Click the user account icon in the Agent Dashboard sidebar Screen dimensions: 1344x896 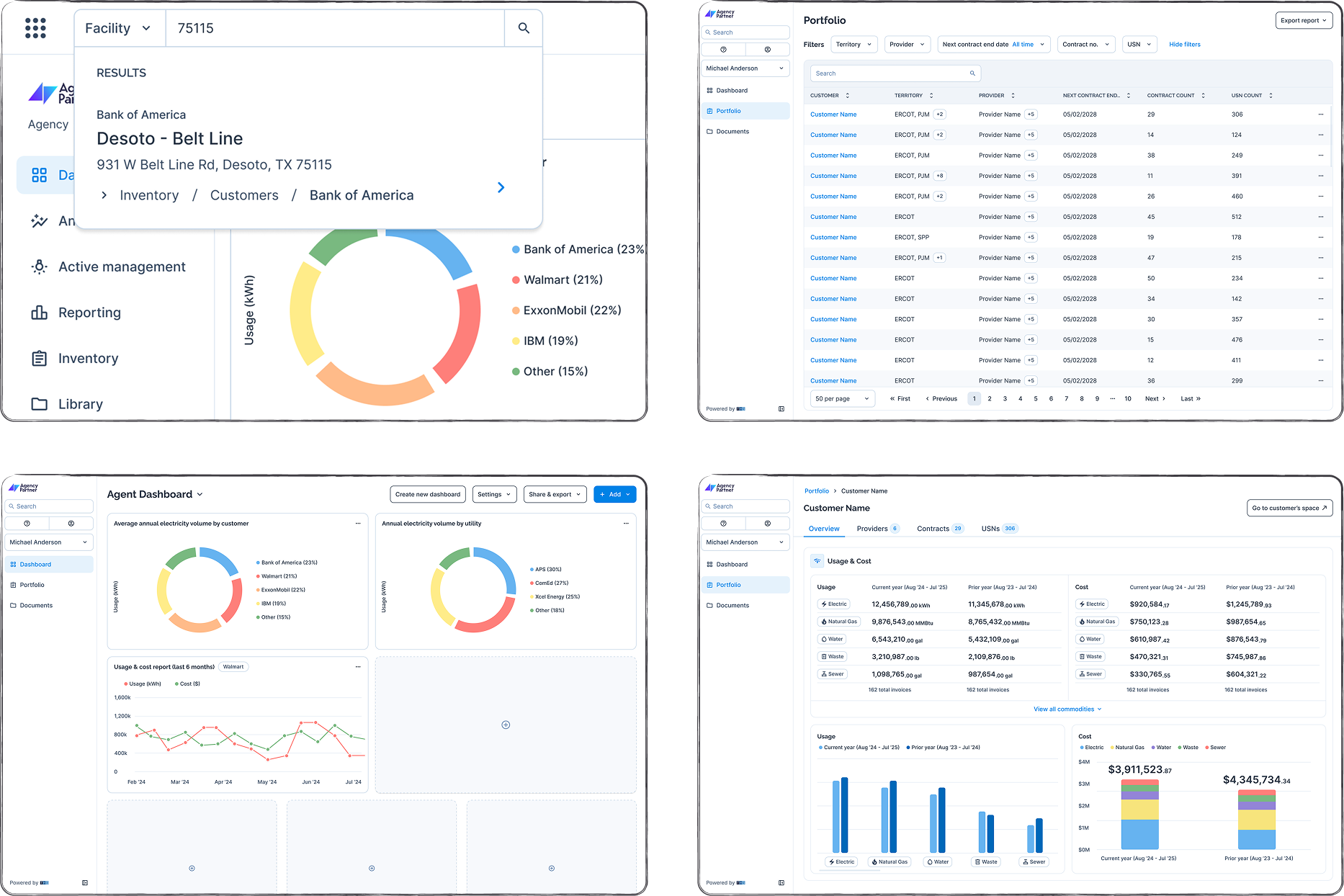[71, 524]
